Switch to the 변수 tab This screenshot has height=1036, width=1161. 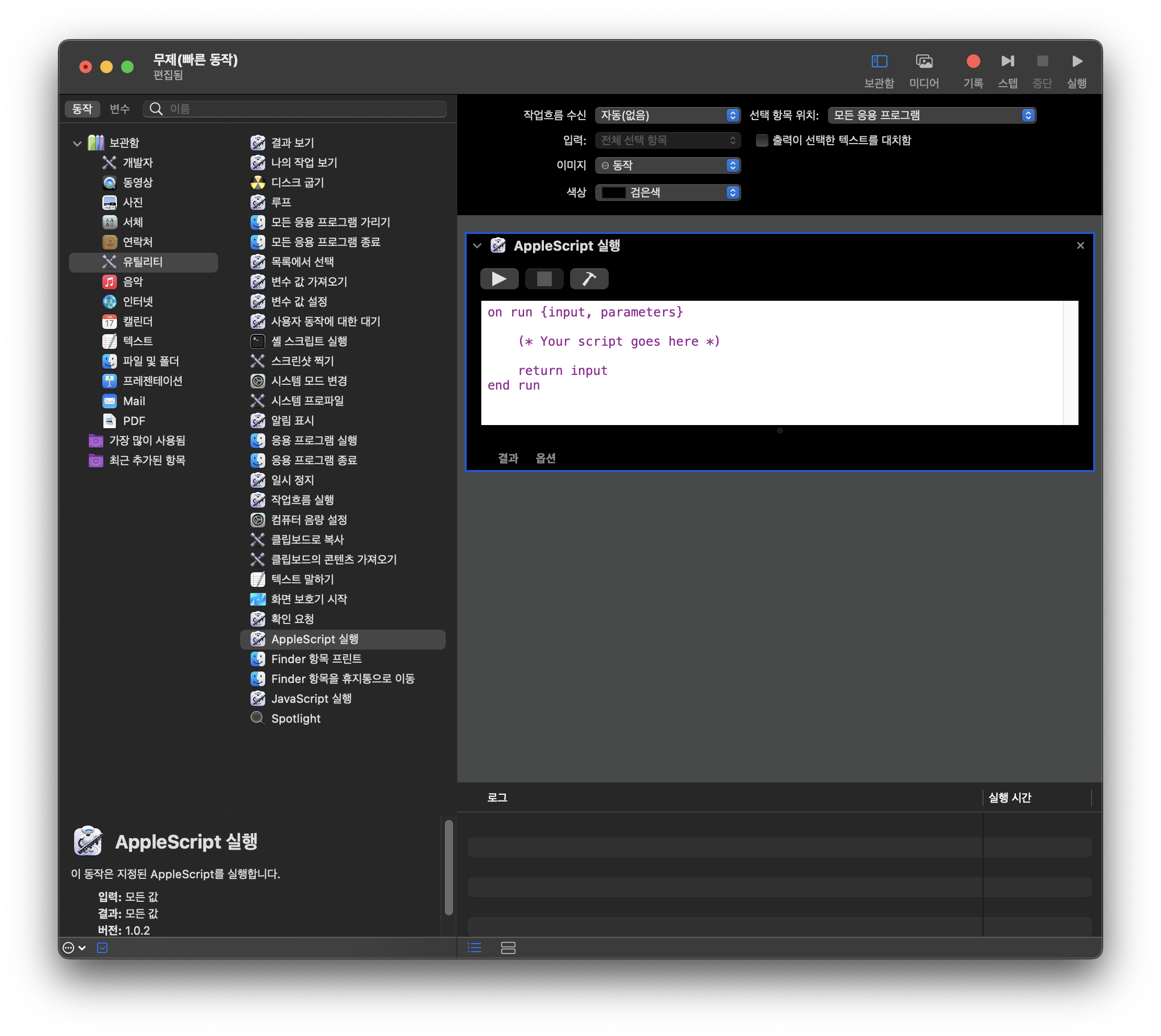[120, 109]
